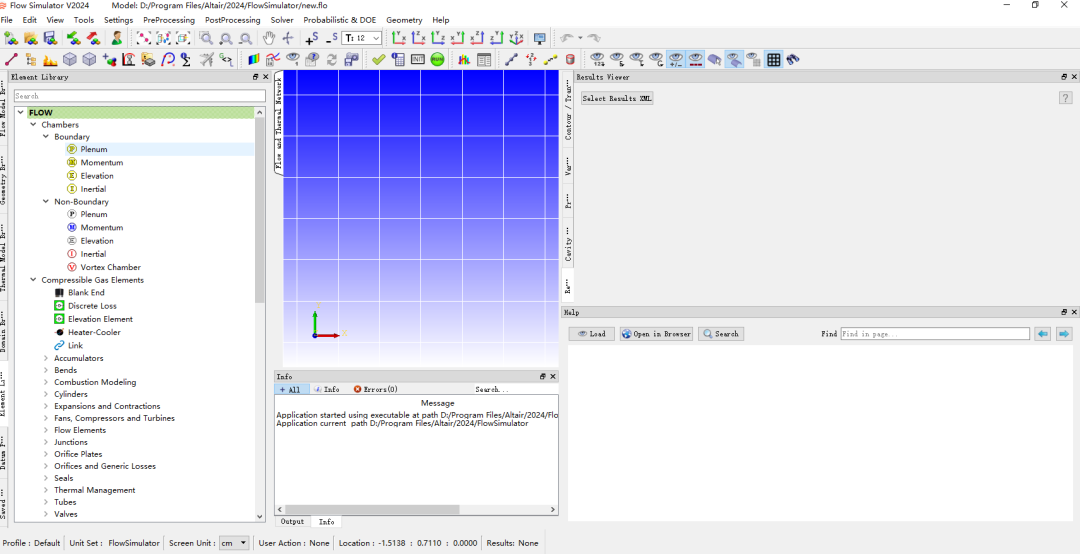The width and height of the screenshot is (1080, 554).
Task: Toggle the eye with 123 labels icon
Action: pos(597,60)
